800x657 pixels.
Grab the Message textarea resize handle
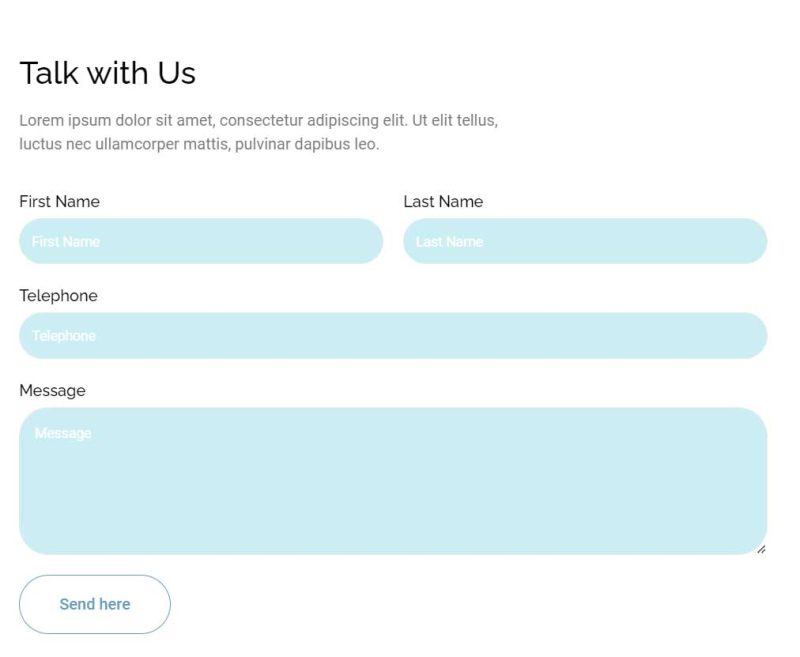(x=761, y=548)
